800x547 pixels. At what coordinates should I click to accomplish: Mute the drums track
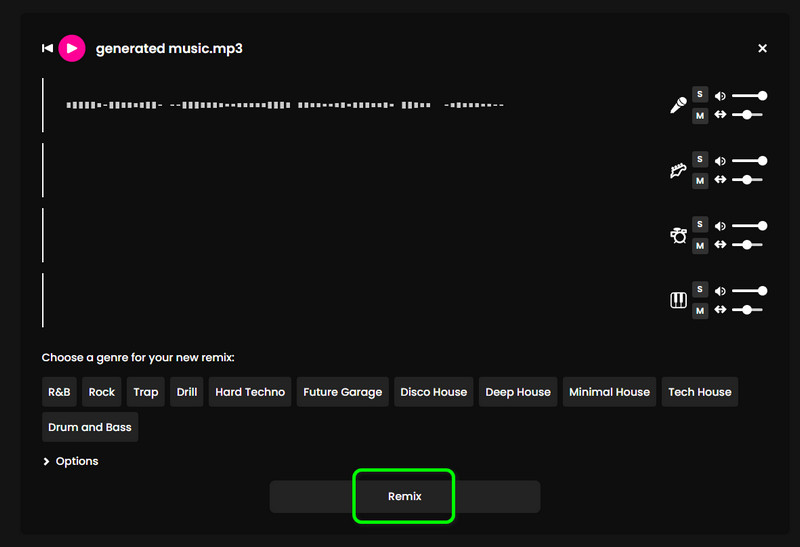tap(700, 246)
